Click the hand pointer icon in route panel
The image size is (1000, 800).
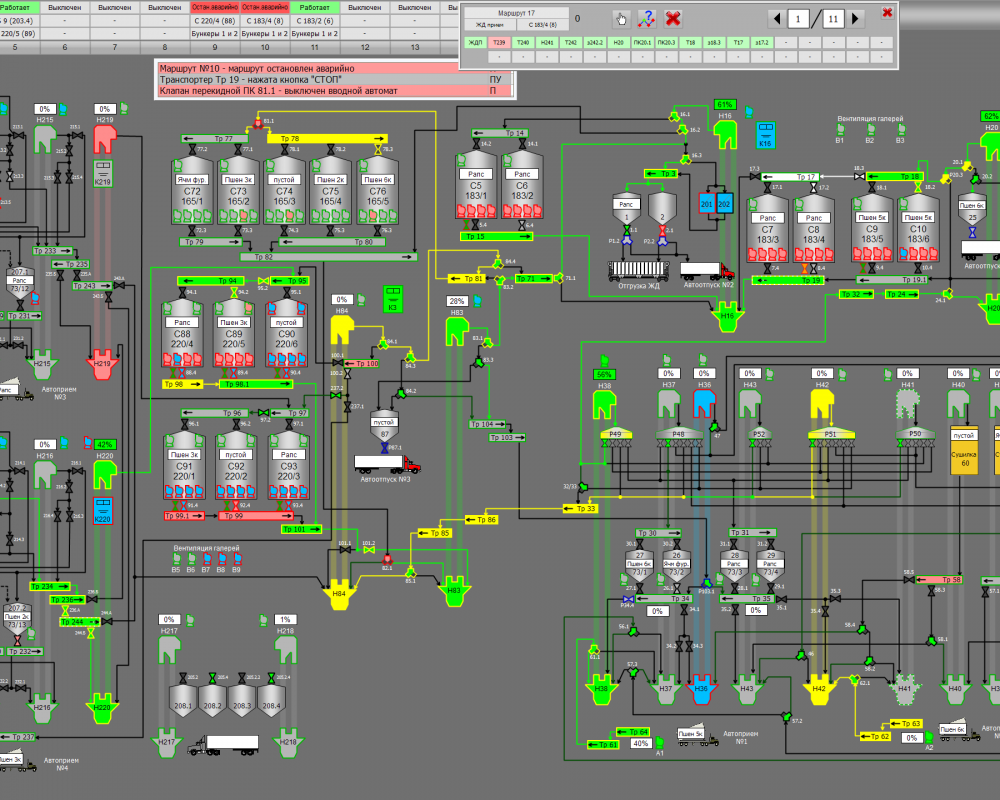point(621,19)
